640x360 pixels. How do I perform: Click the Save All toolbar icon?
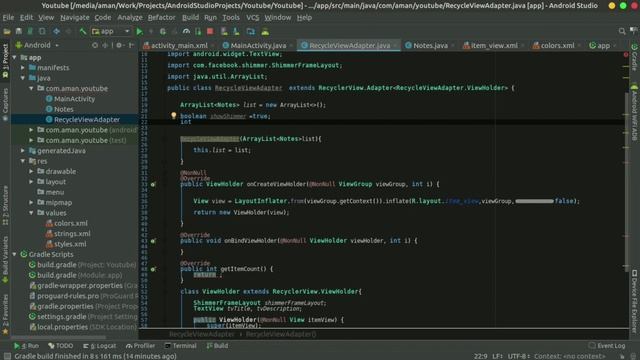19,31
